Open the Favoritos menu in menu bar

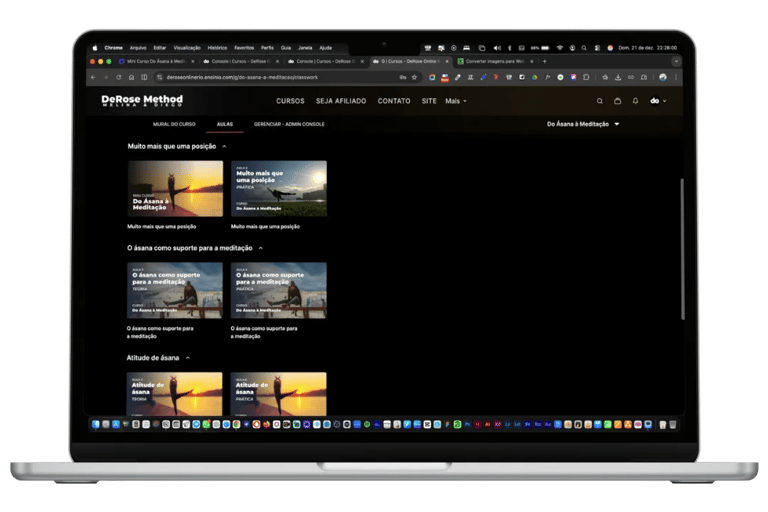[244, 48]
